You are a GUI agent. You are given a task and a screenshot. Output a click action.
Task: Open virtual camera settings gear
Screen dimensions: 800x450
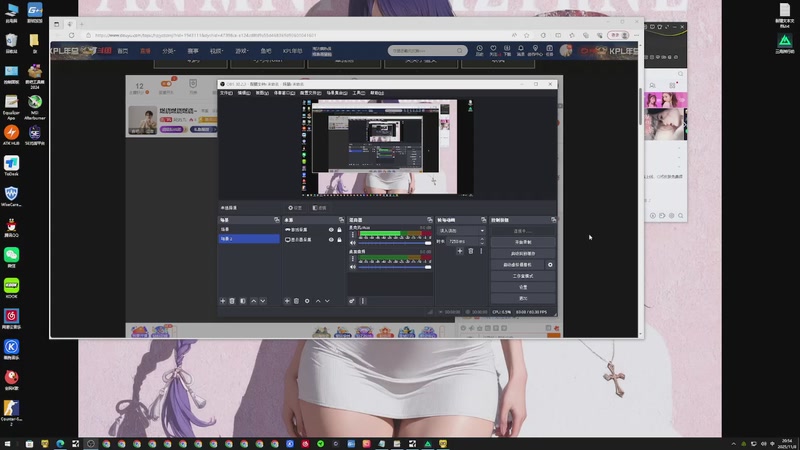pyautogui.click(x=550, y=265)
